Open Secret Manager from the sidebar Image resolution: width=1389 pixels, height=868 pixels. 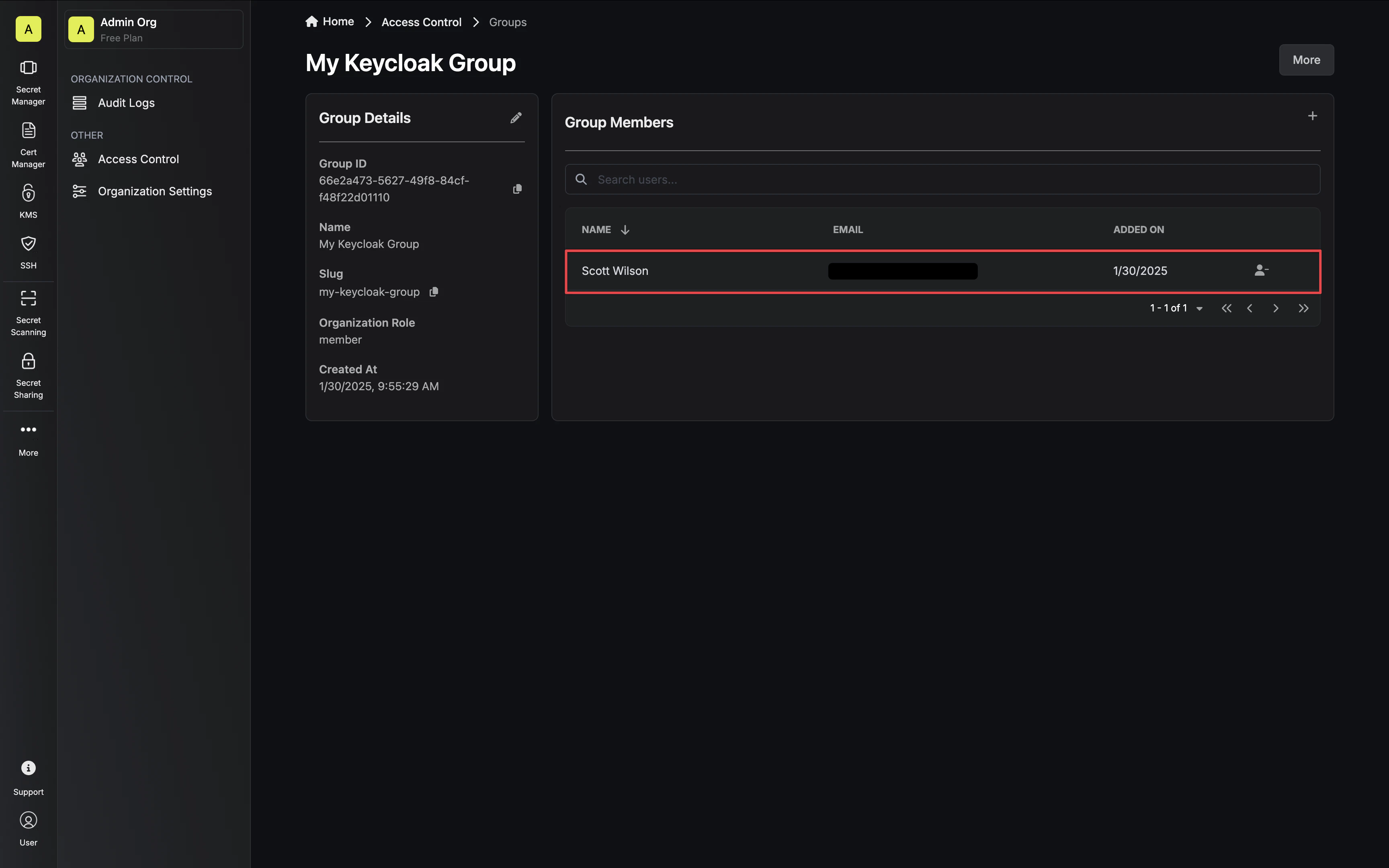pyautogui.click(x=28, y=83)
